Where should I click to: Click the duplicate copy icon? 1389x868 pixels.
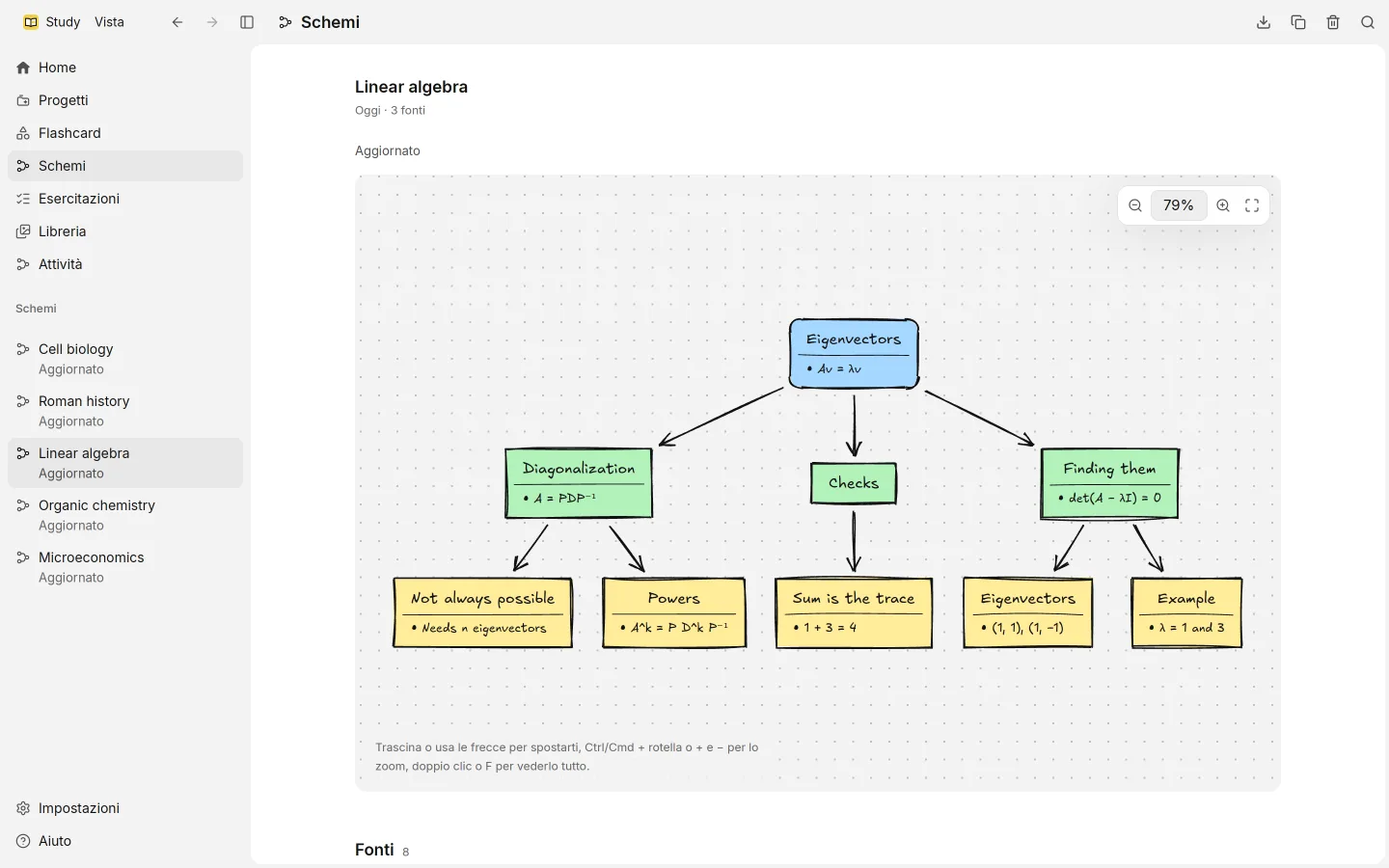coord(1298,22)
